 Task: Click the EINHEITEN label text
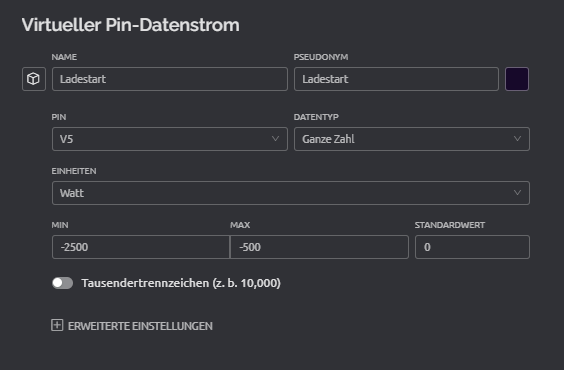tap(74, 171)
